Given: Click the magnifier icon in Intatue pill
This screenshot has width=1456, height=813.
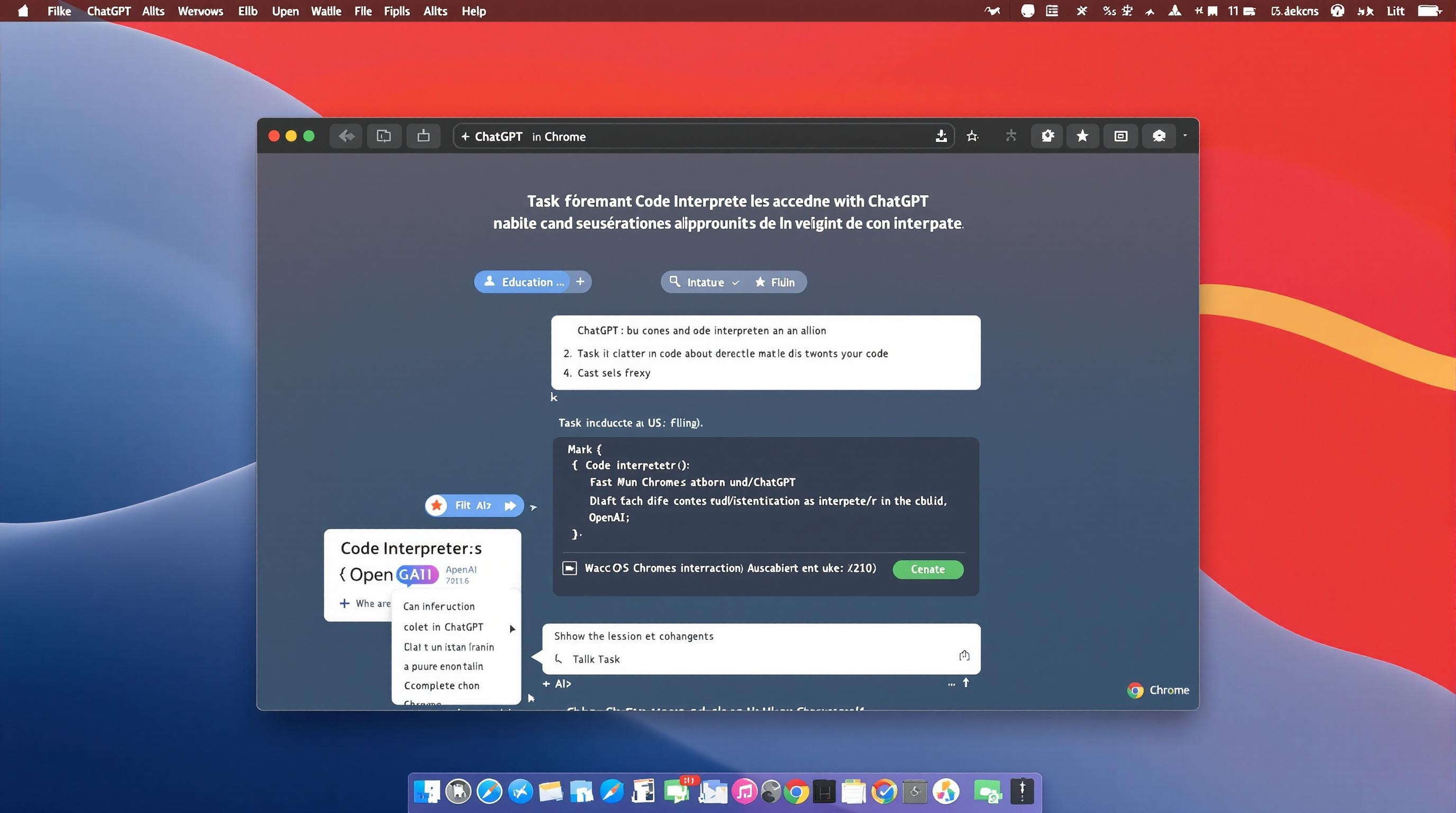Looking at the screenshot, I should (x=675, y=281).
